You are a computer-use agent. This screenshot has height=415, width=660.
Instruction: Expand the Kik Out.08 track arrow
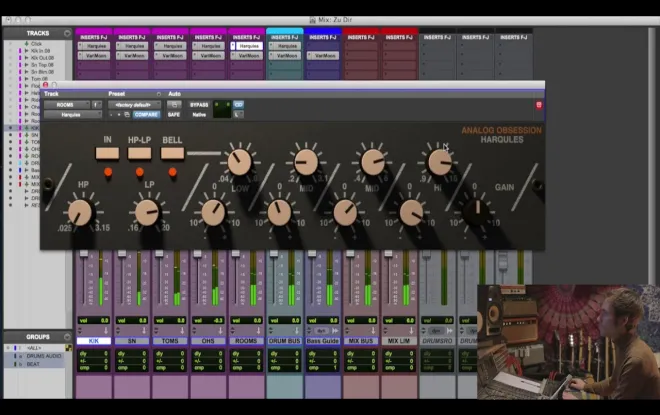point(27,58)
